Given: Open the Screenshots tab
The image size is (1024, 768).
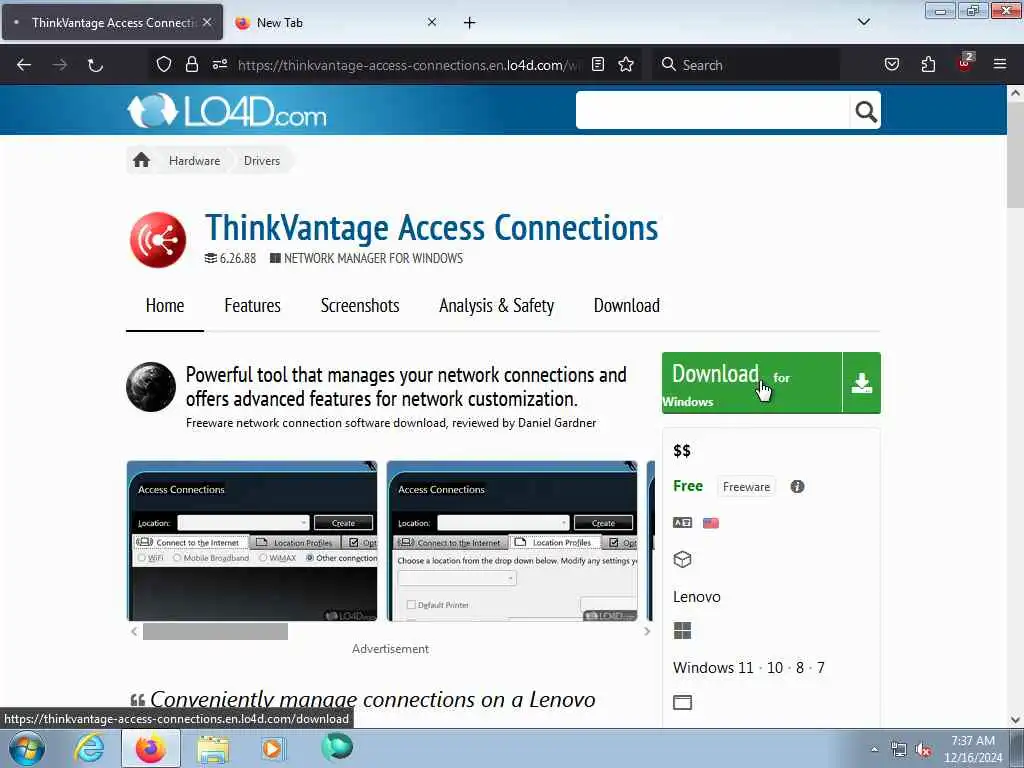Looking at the screenshot, I should tap(360, 306).
